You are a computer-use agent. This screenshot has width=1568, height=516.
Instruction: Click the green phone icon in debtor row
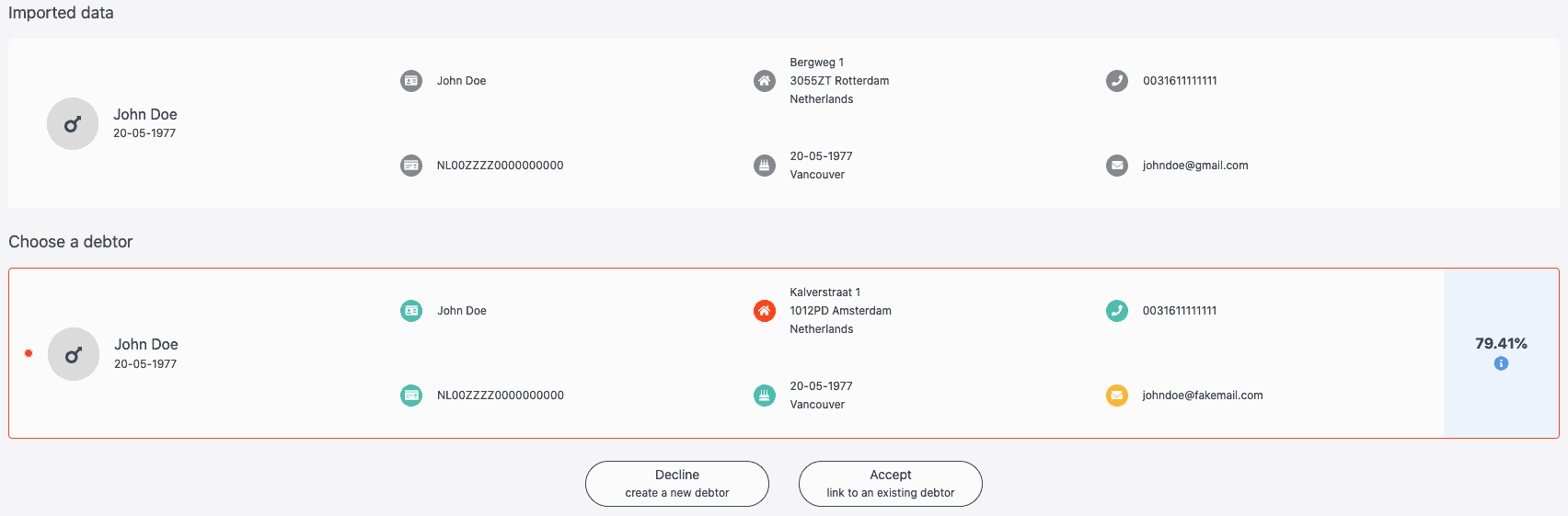[1117, 311]
